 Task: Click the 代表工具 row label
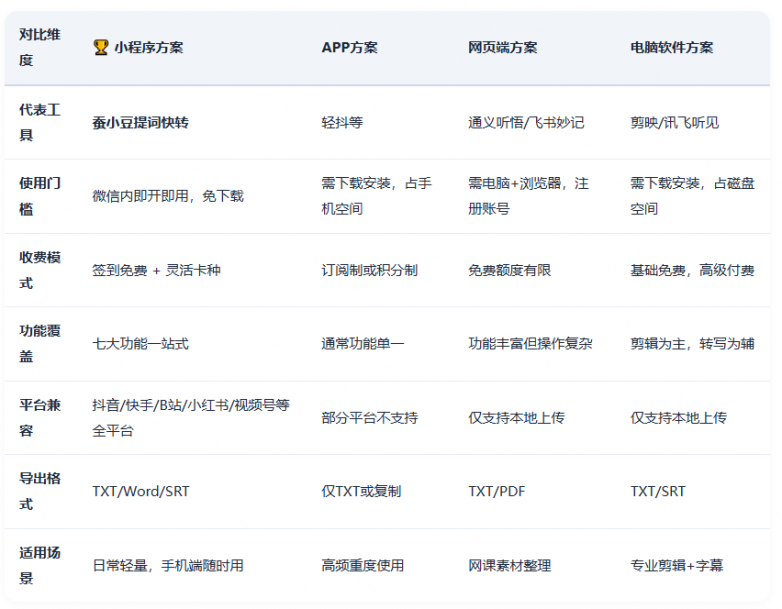click(40, 122)
